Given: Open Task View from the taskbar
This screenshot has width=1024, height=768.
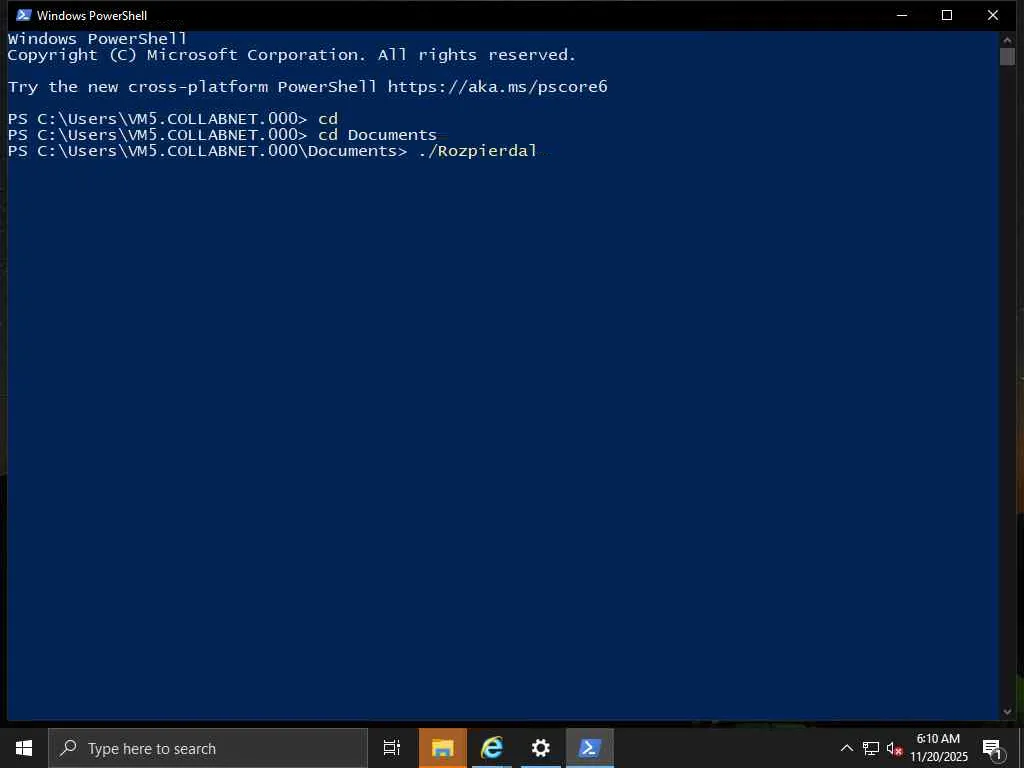Looking at the screenshot, I should click(x=392, y=748).
